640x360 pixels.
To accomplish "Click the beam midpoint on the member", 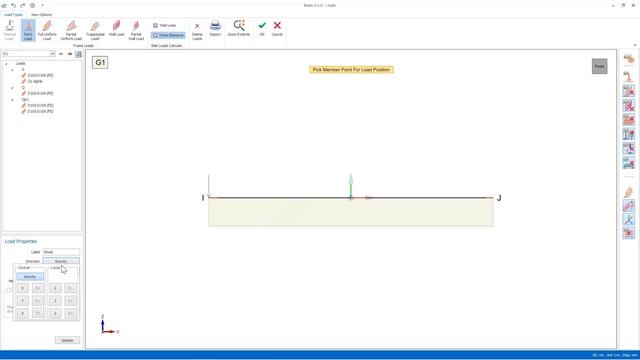I will coord(351,198).
